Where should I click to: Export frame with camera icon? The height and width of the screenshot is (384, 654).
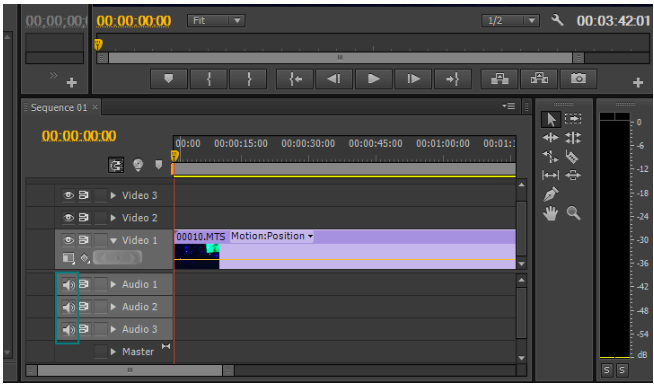[x=579, y=79]
